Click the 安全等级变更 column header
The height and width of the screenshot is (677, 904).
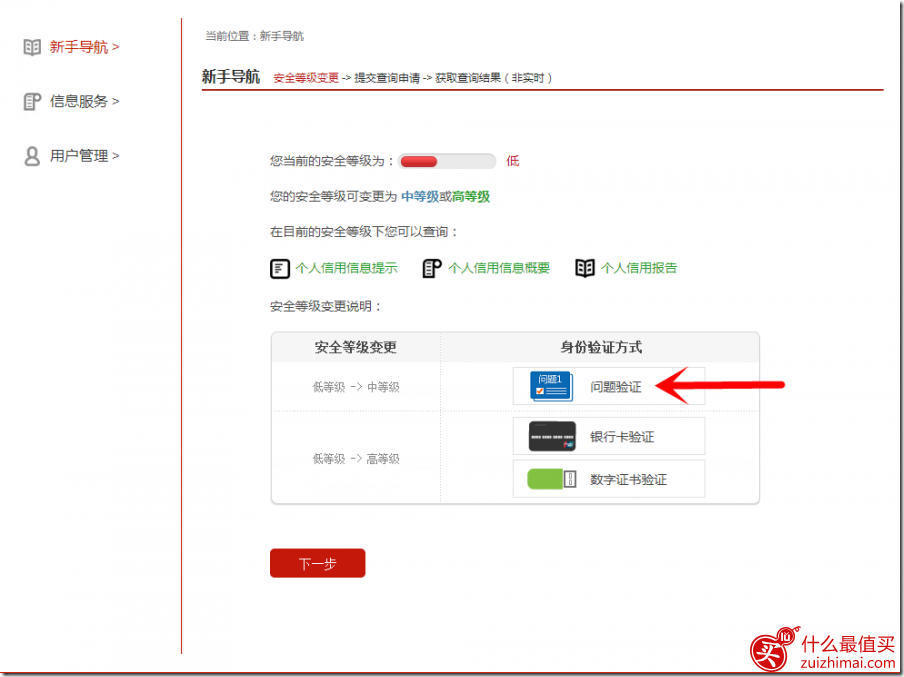[356, 347]
